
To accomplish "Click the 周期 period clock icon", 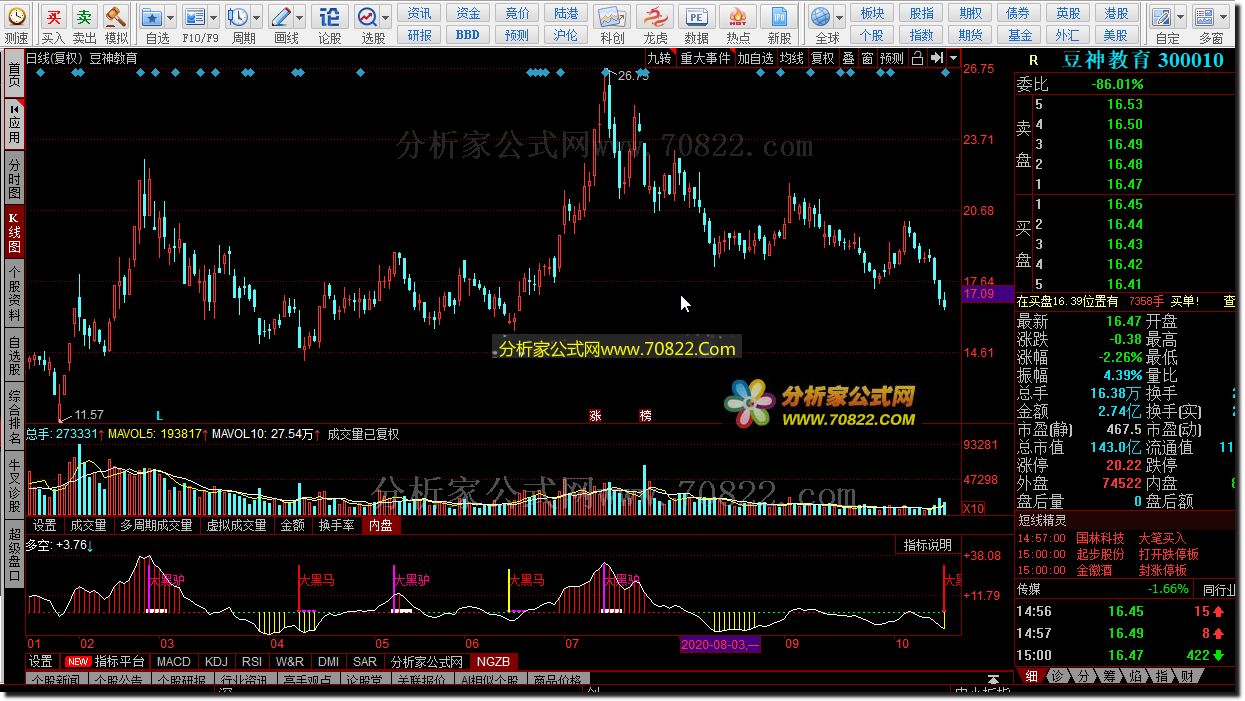I will click(238, 17).
